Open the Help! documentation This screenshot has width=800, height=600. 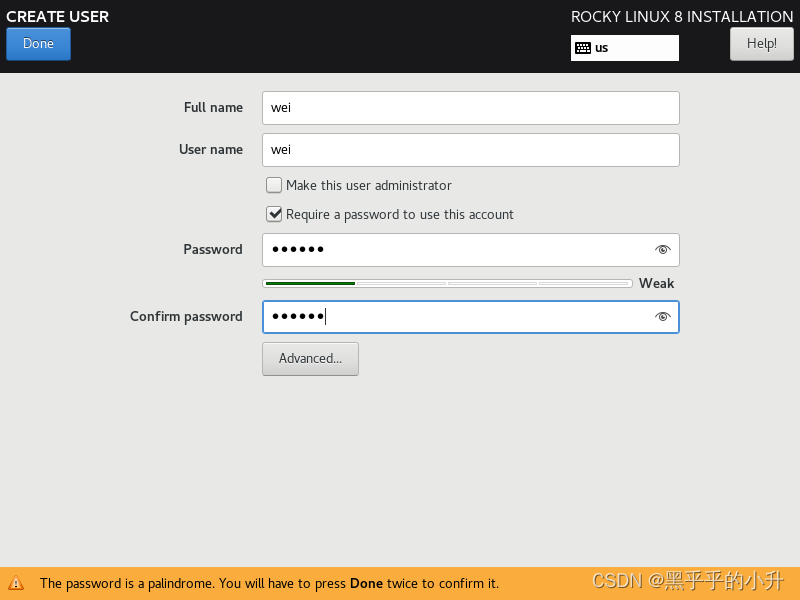click(x=762, y=44)
